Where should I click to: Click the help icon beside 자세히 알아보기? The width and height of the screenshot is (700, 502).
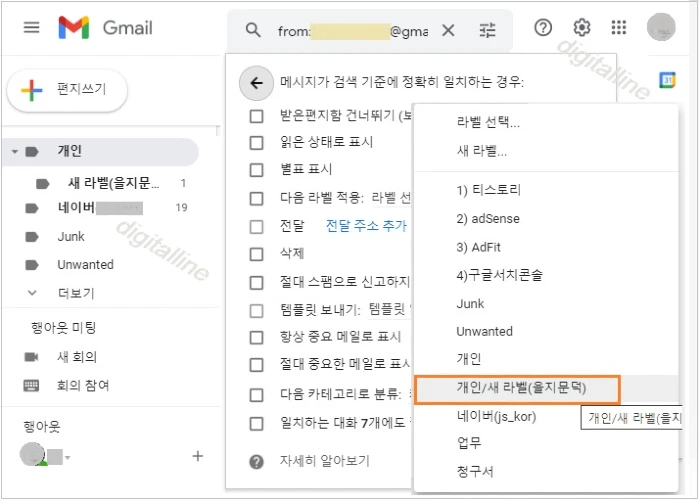(256, 462)
